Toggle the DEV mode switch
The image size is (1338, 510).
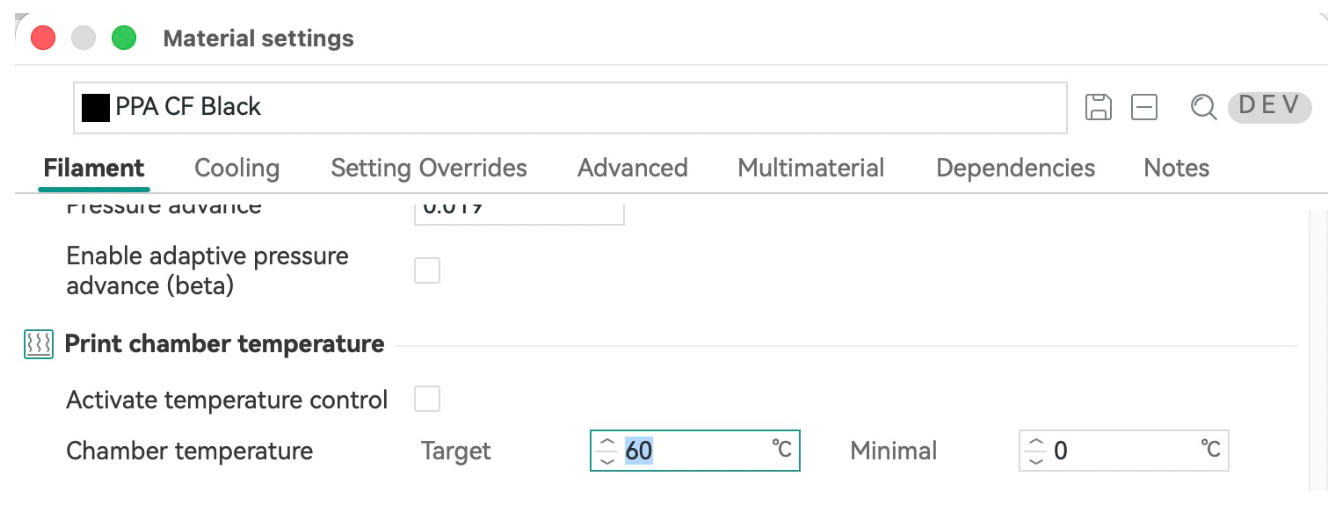tap(1269, 106)
